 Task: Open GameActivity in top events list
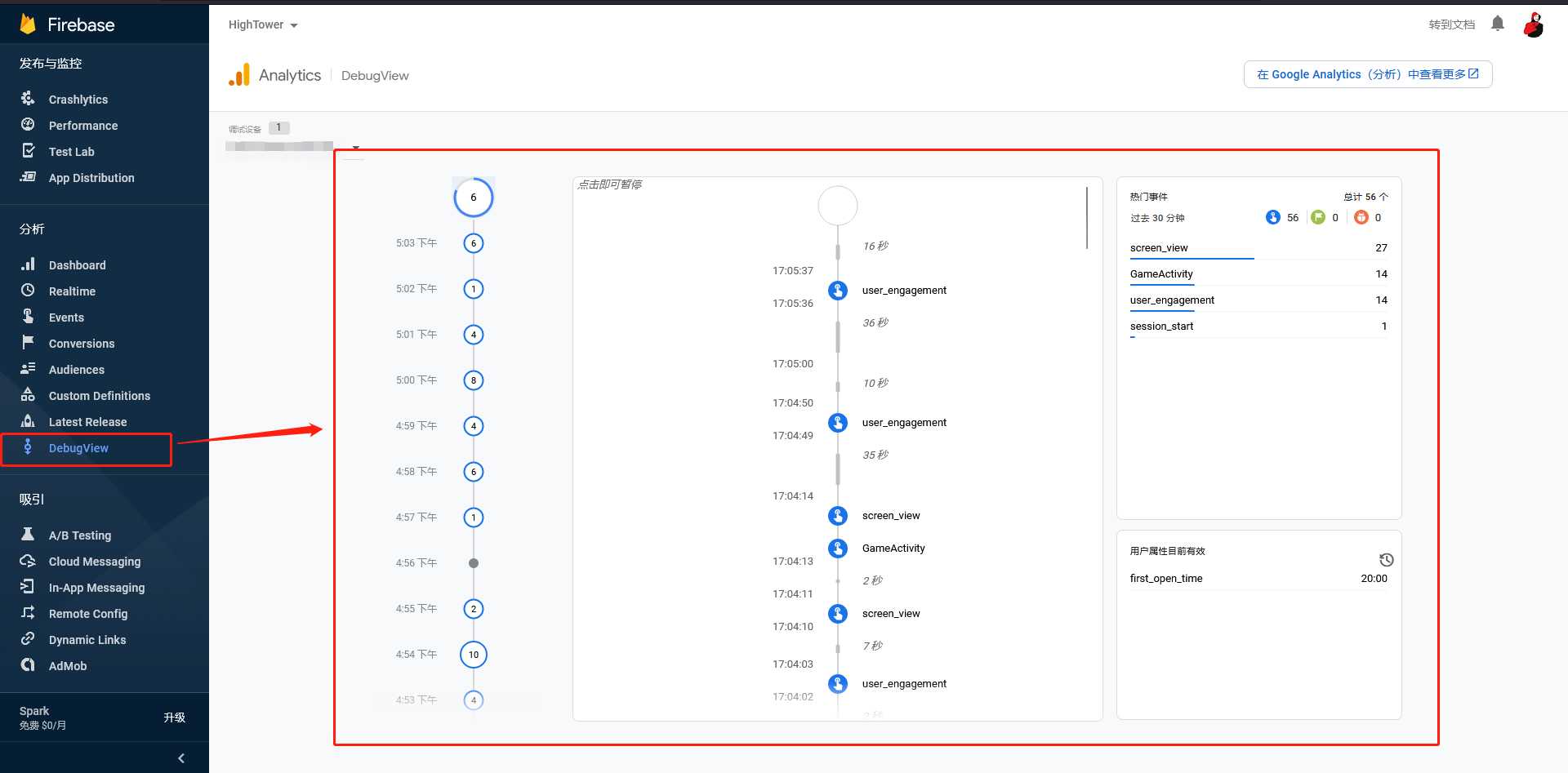(x=1258, y=274)
